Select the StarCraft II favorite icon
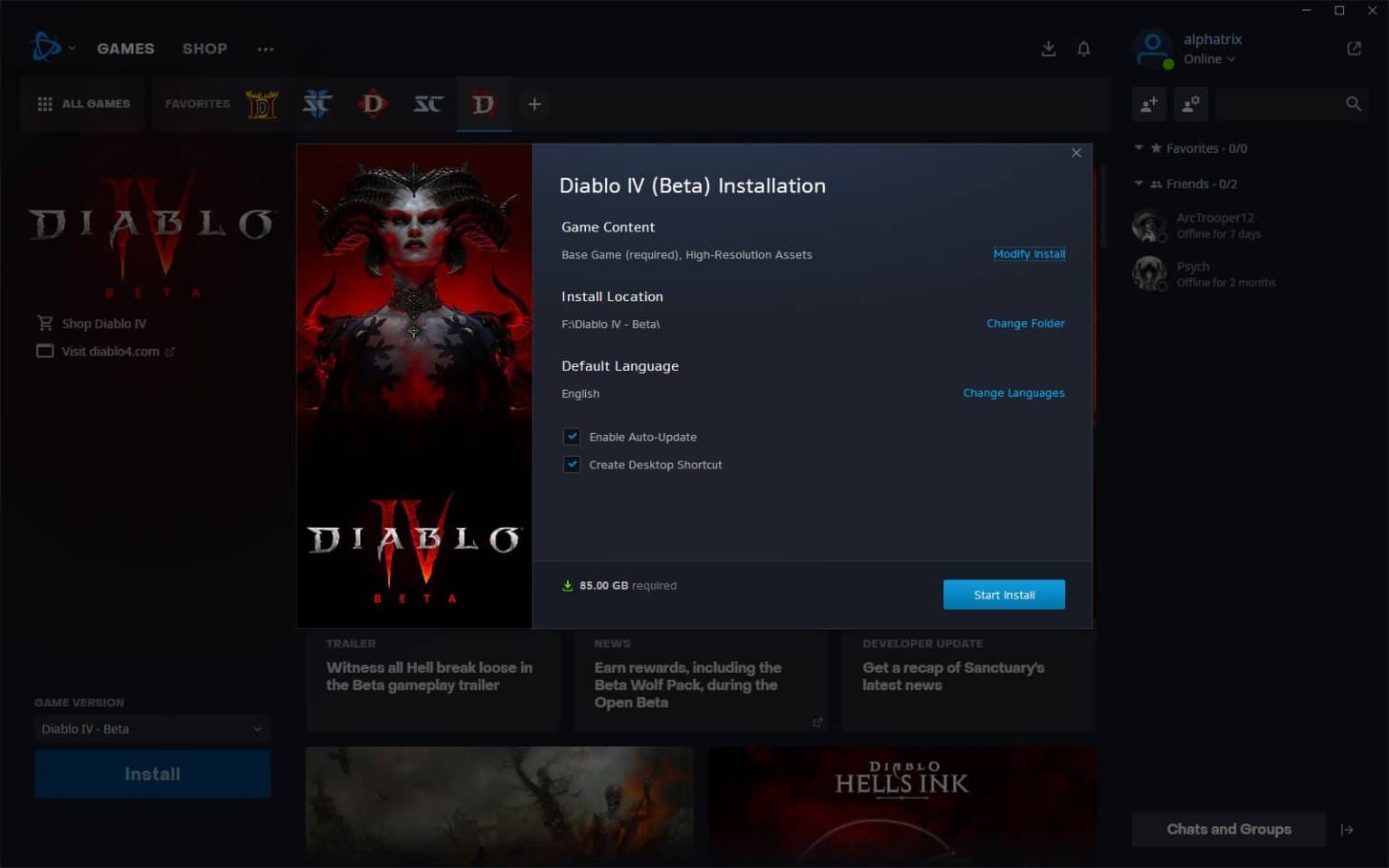Viewport: 1389px width, 868px height. [317, 105]
